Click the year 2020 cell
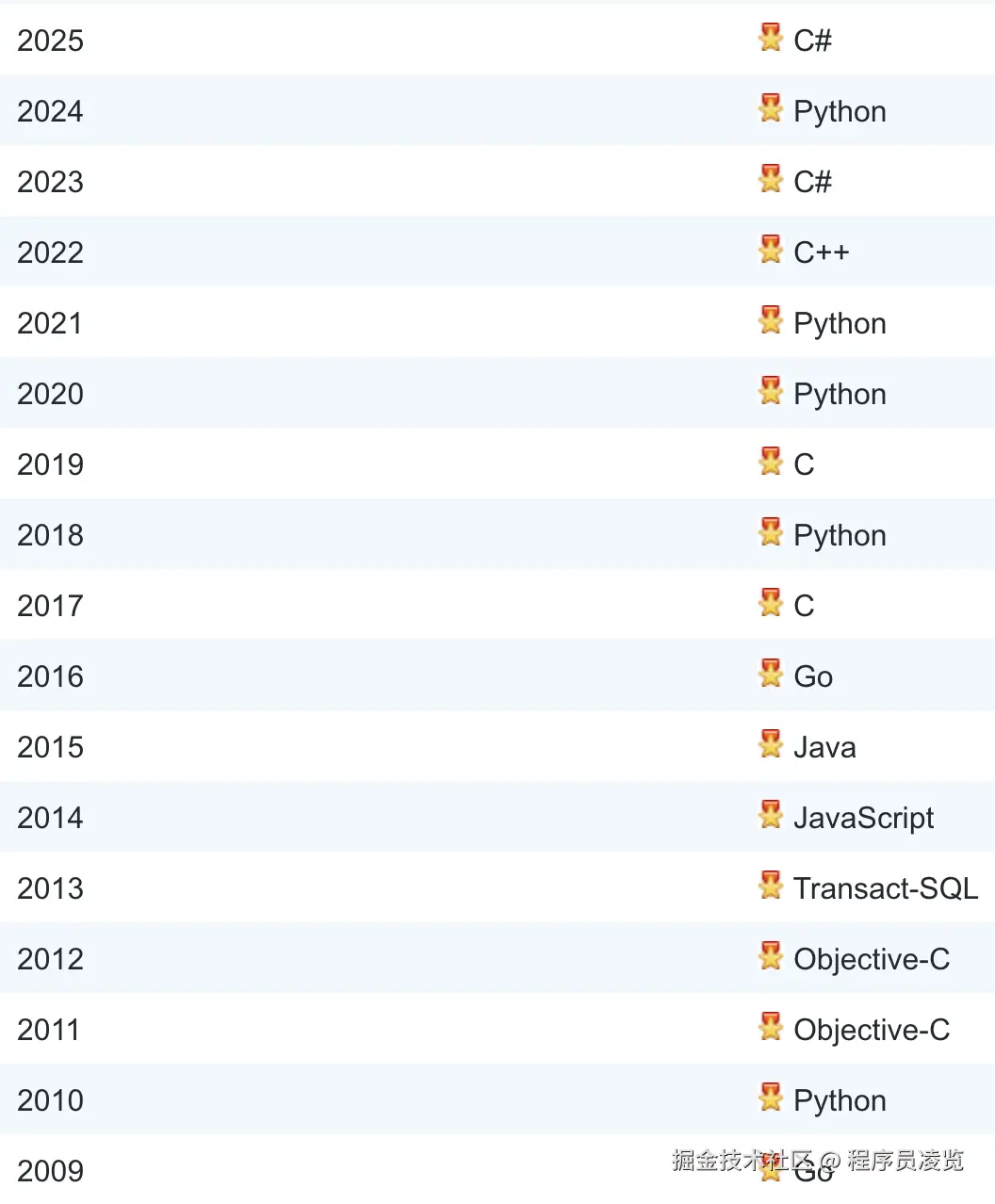The image size is (995, 1204). 51,394
